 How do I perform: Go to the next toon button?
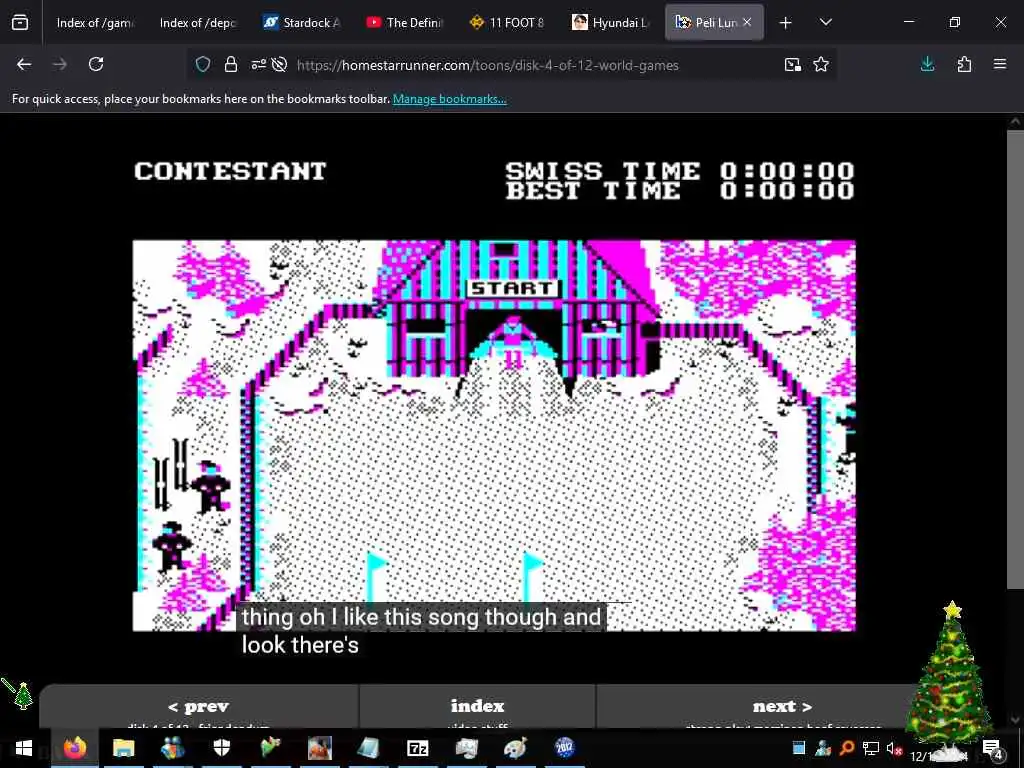tap(782, 707)
